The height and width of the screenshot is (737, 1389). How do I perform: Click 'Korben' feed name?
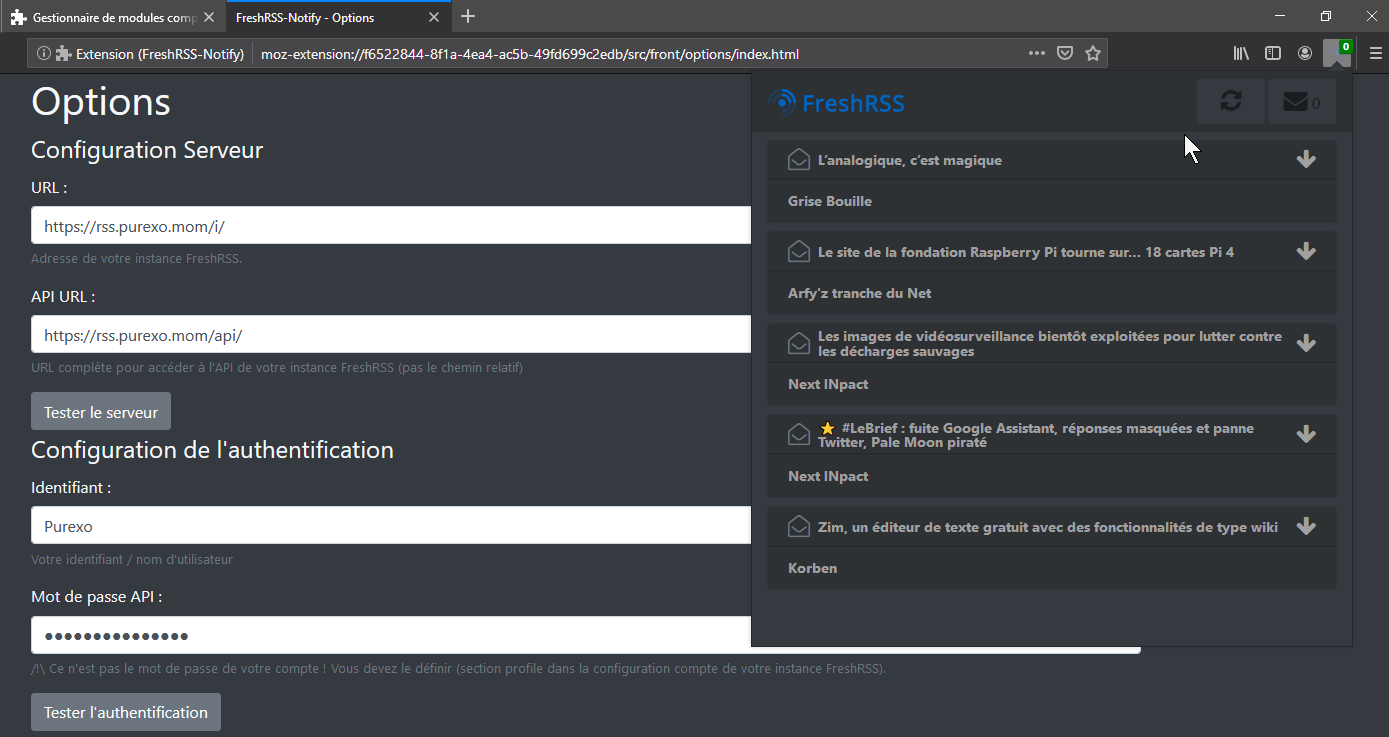point(812,568)
